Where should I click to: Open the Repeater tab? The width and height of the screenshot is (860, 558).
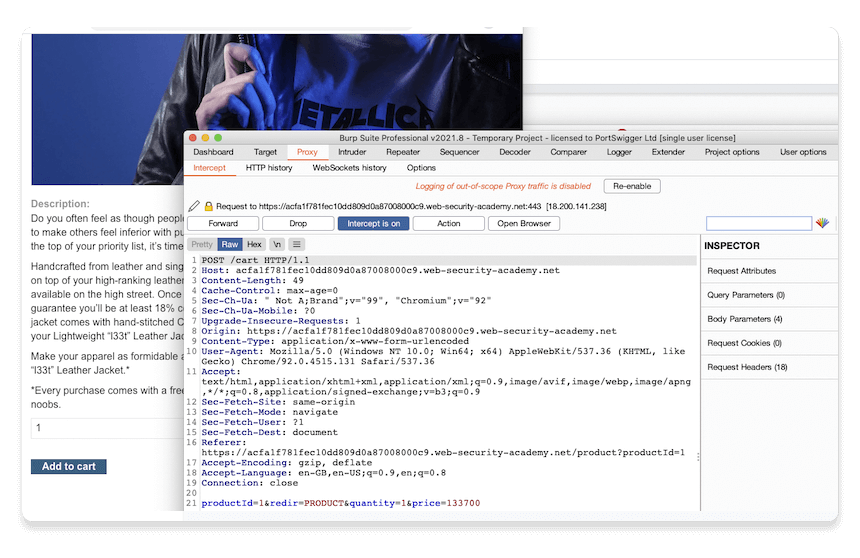pos(403,152)
